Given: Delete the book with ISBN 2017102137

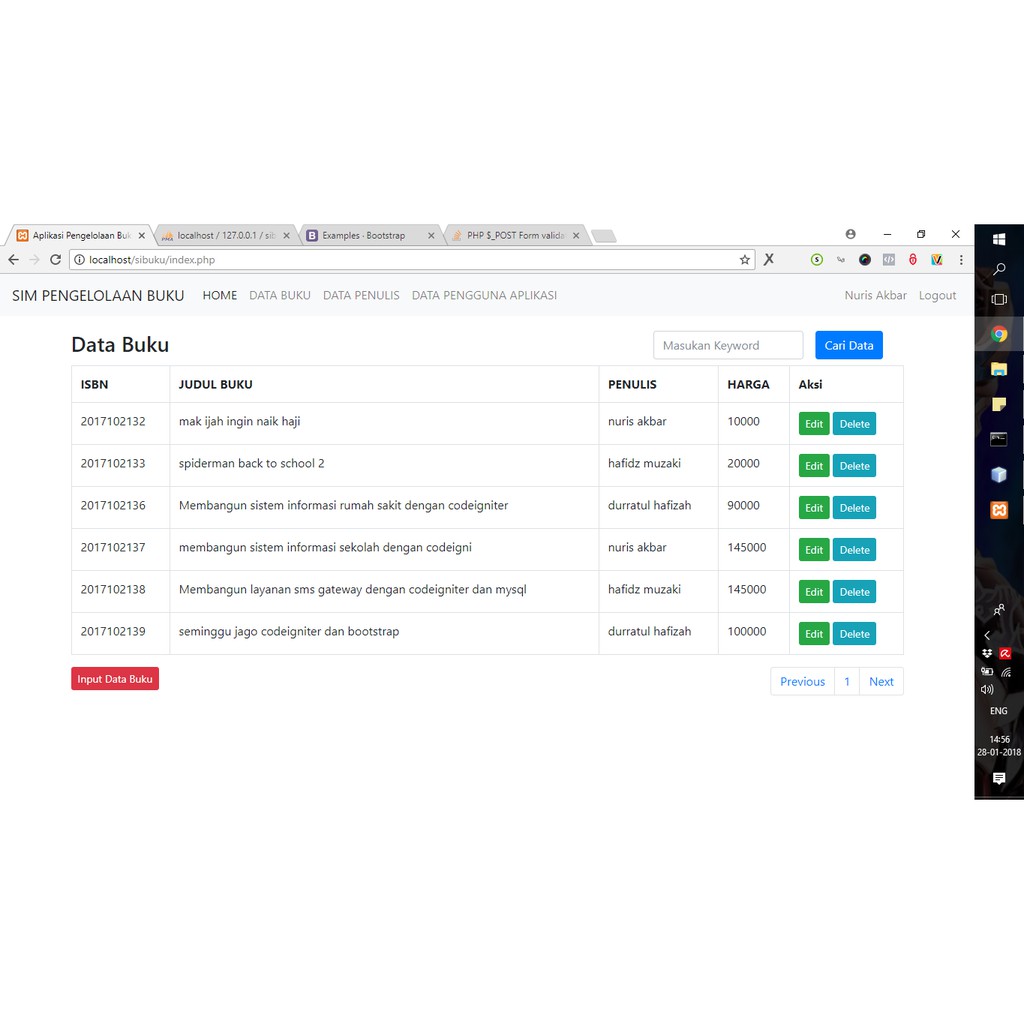Looking at the screenshot, I should pyautogui.click(x=854, y=550).
